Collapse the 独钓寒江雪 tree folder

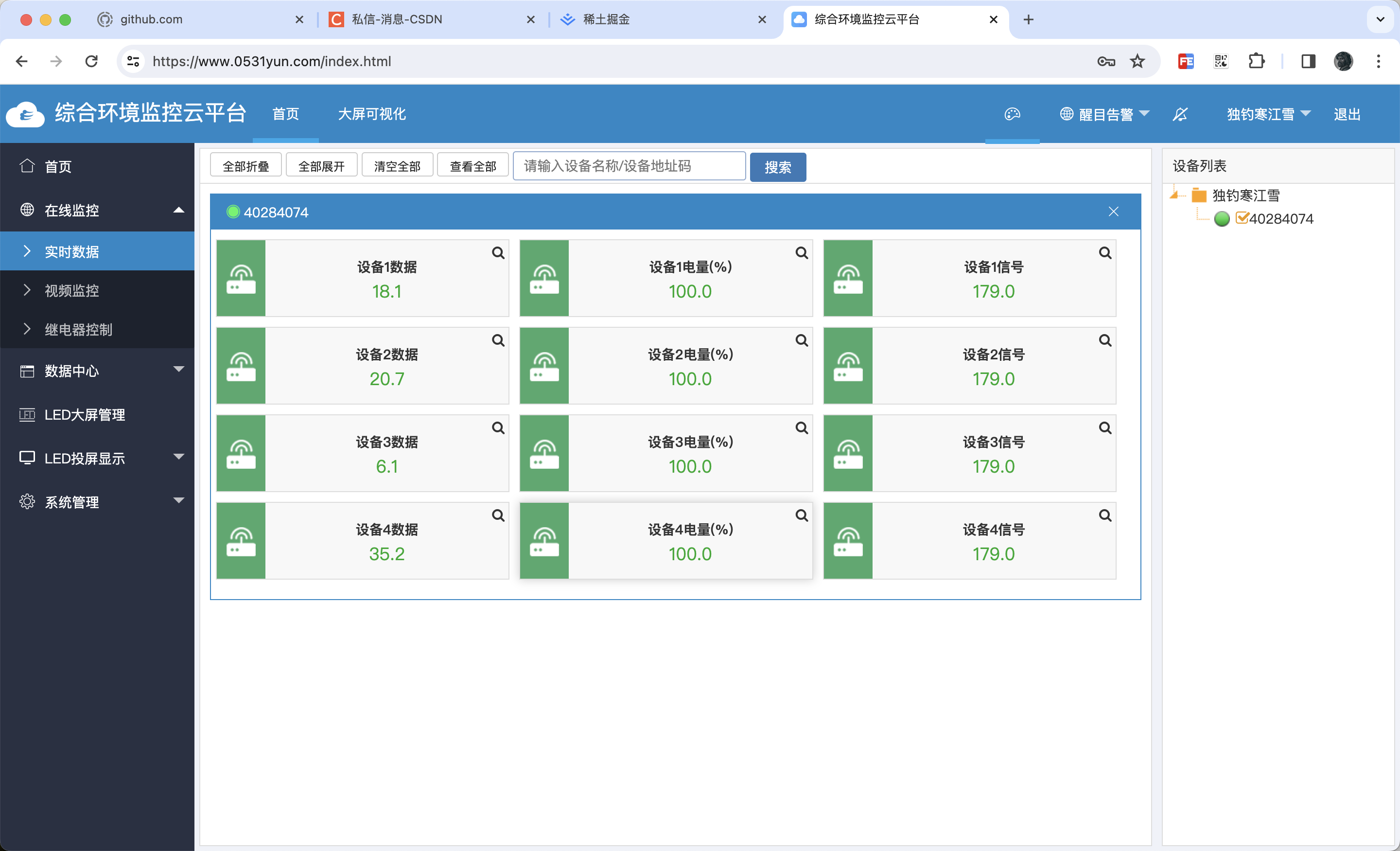[x=1174, y=195]
